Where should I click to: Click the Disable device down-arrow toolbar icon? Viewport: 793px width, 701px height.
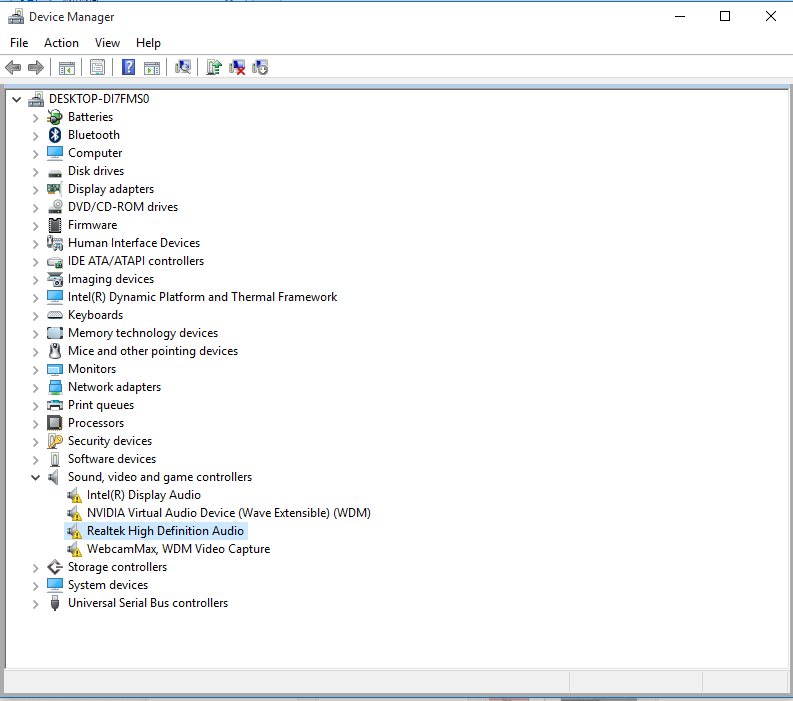tap(261, 67)
